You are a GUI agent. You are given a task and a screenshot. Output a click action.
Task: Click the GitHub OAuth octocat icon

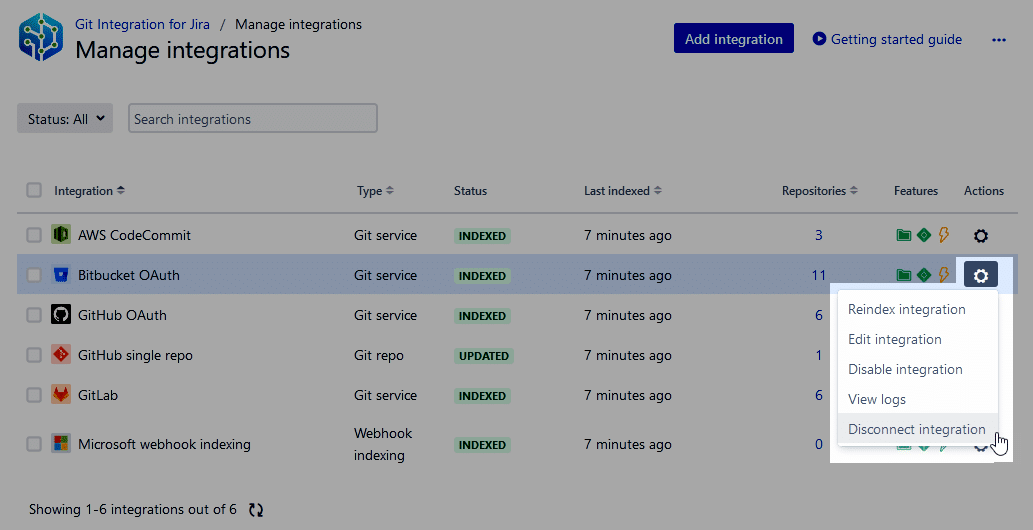[61, 314]
